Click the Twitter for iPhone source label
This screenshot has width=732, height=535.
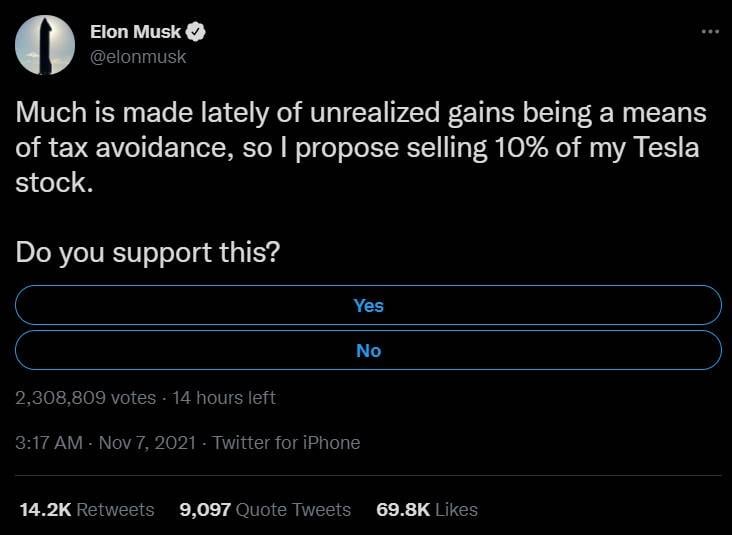[287, 443]
